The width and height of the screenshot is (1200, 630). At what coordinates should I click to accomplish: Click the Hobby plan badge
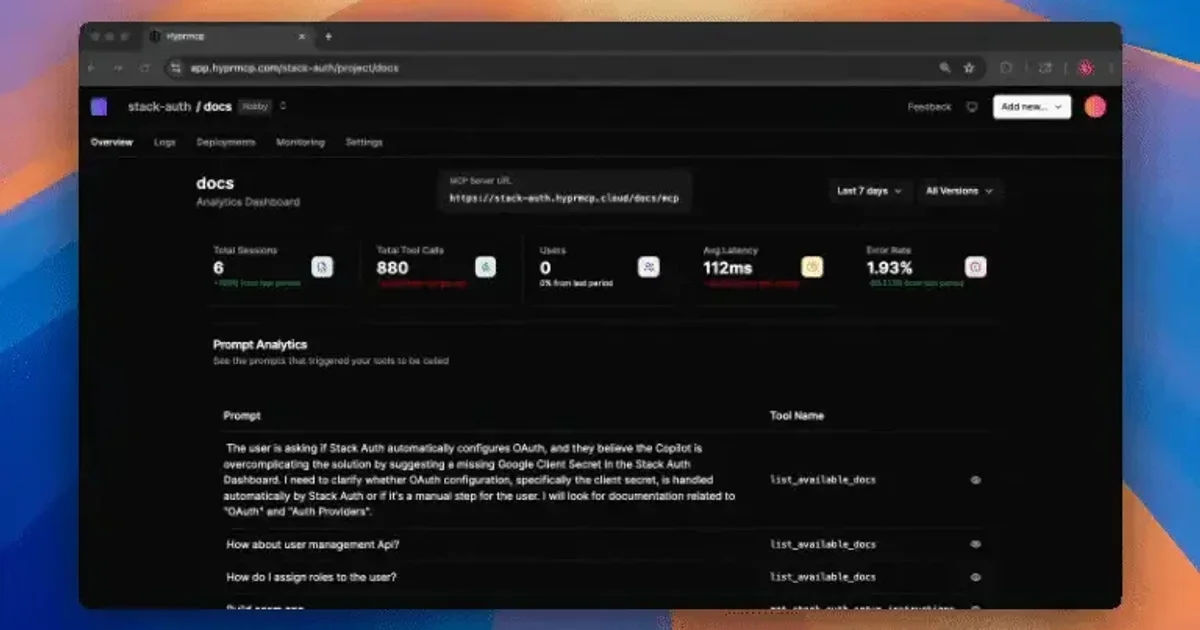tap(255, 106)
